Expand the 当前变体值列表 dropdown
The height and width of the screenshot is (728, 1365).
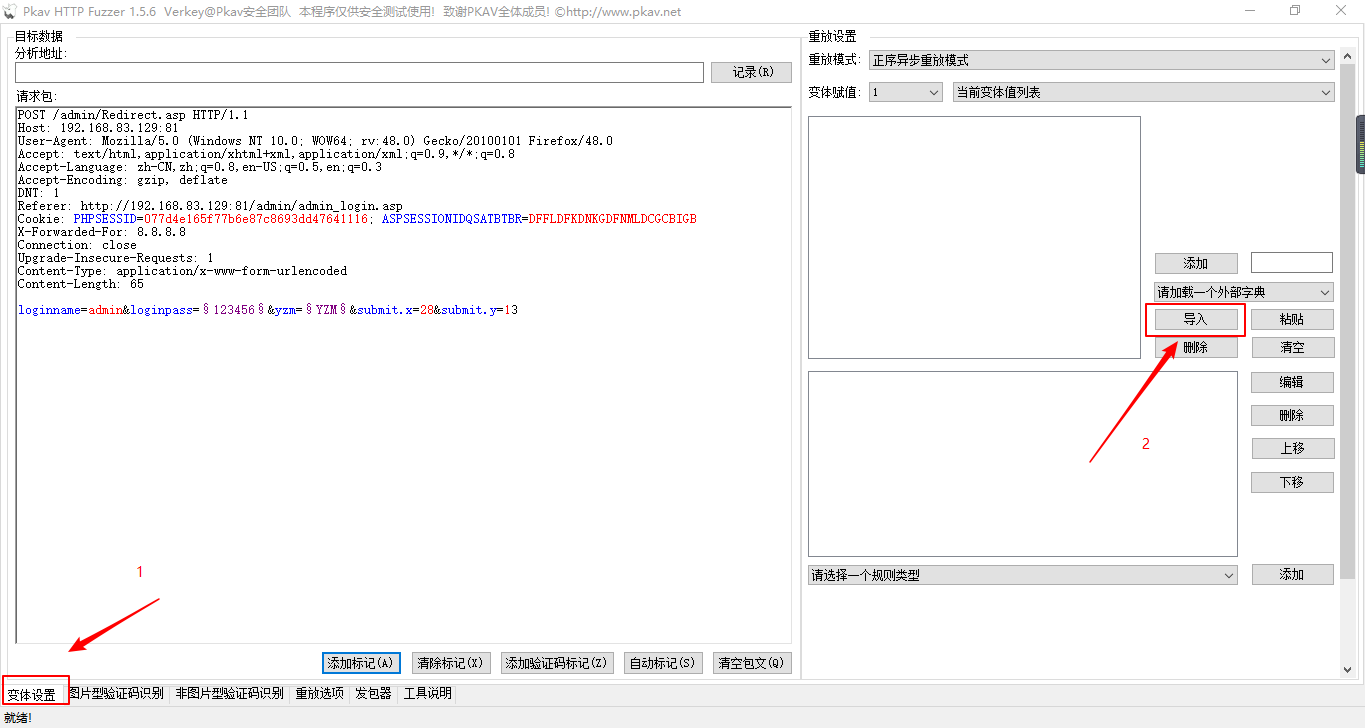tap(1325, 91)
